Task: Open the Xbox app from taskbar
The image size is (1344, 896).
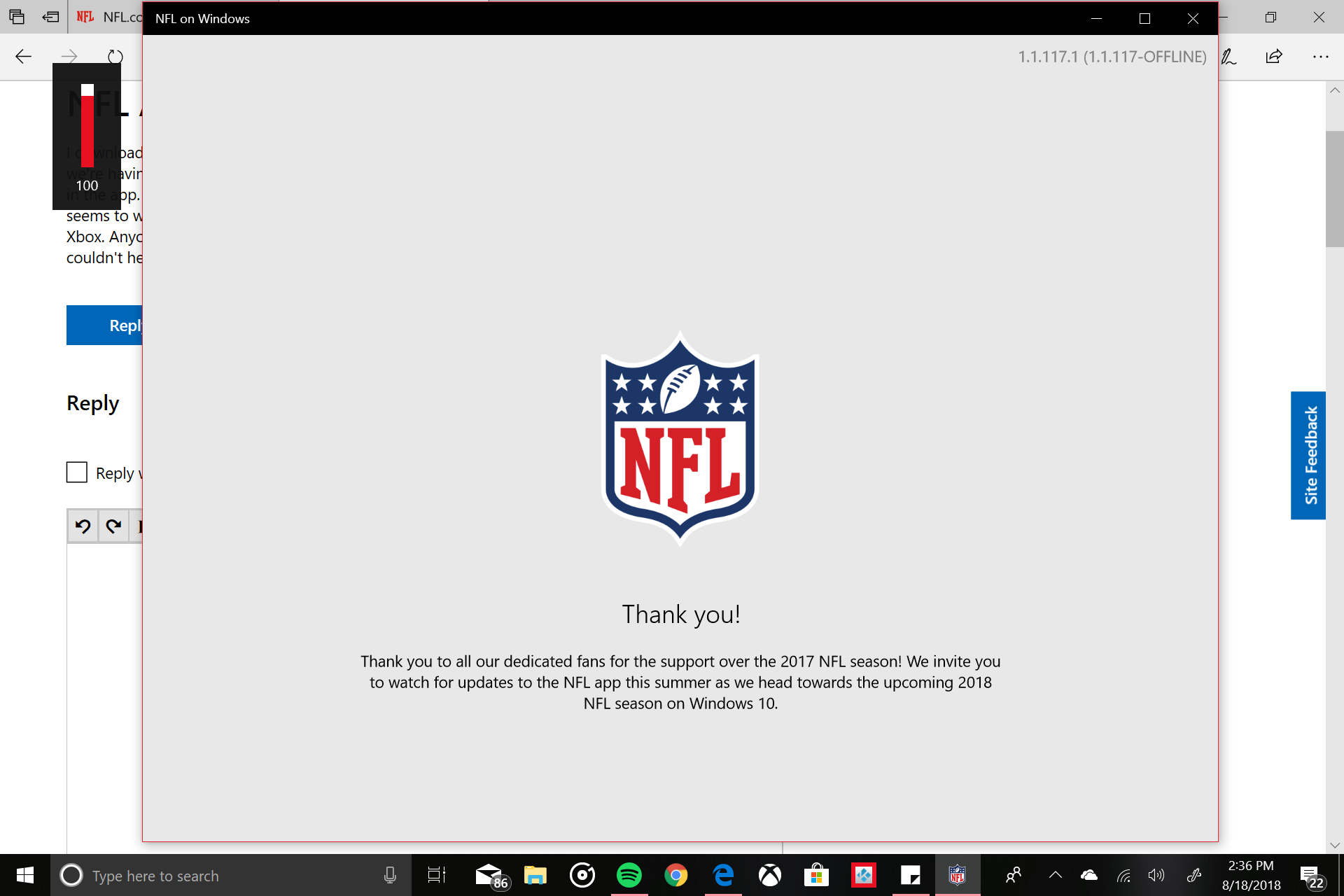Action: click(770, 875)
